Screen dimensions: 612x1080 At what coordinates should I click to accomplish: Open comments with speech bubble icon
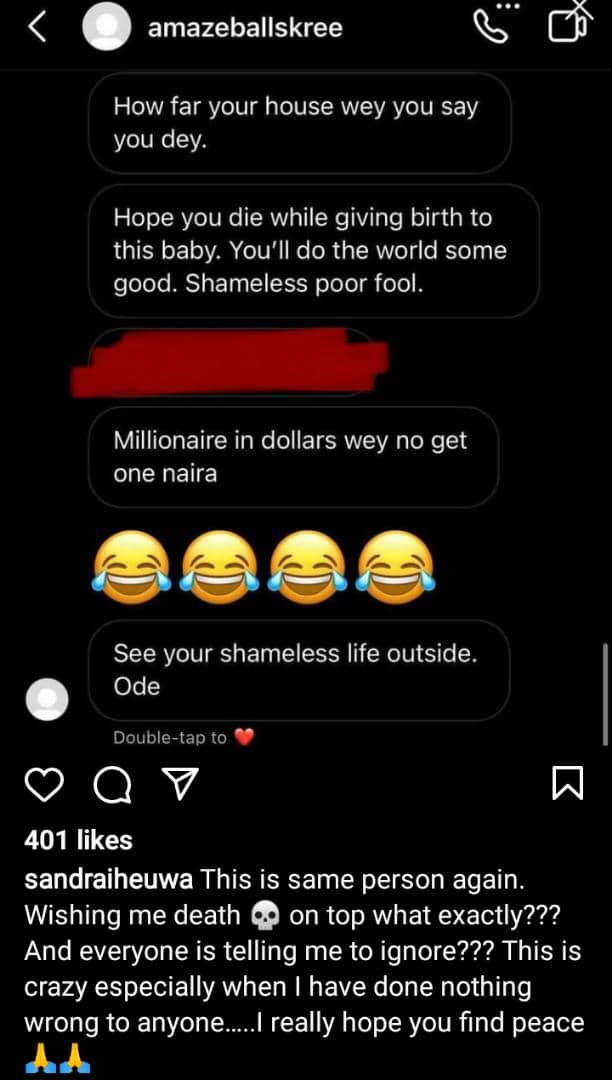[113, 785]
